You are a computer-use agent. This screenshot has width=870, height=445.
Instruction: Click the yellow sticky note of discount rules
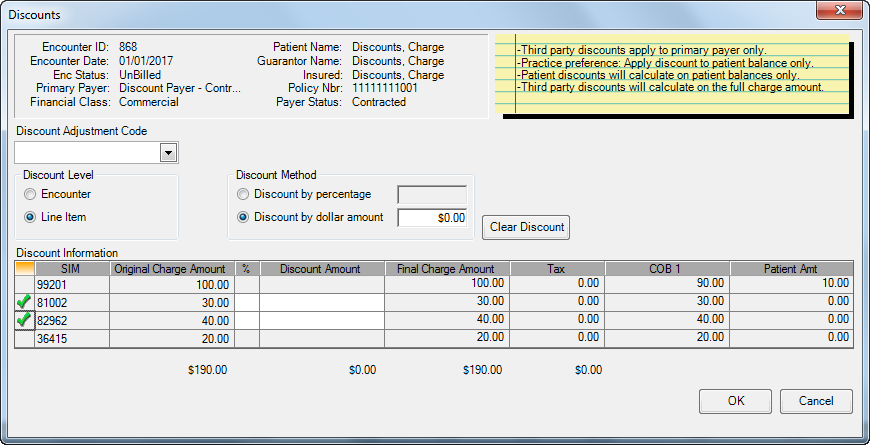tap(672, 73)
